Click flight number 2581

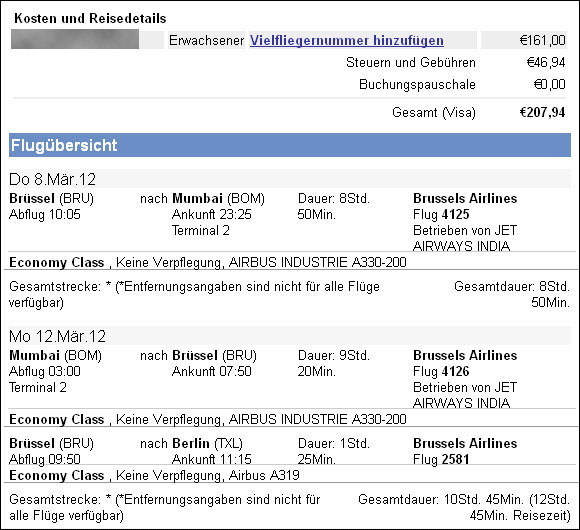click(x=455, y=459)
